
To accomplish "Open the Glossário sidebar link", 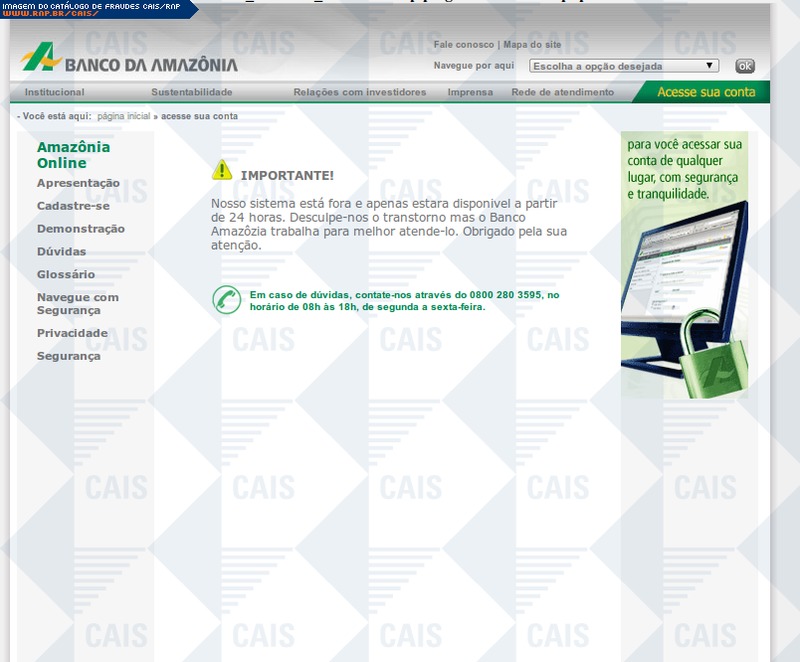I will (x=66, y=274).
